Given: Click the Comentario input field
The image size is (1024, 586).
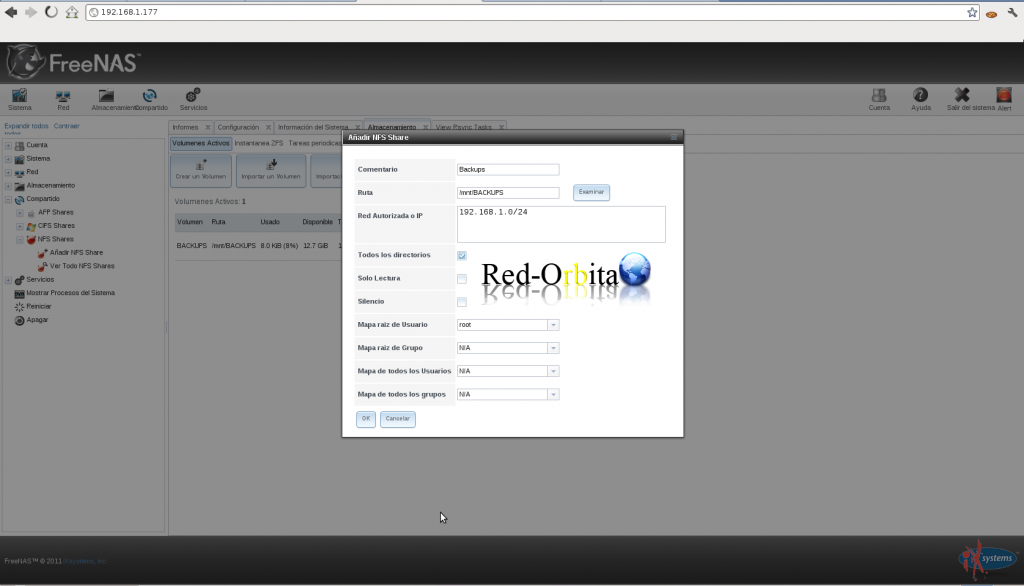Looking at the screenshot, I should (x=508, y=169).
